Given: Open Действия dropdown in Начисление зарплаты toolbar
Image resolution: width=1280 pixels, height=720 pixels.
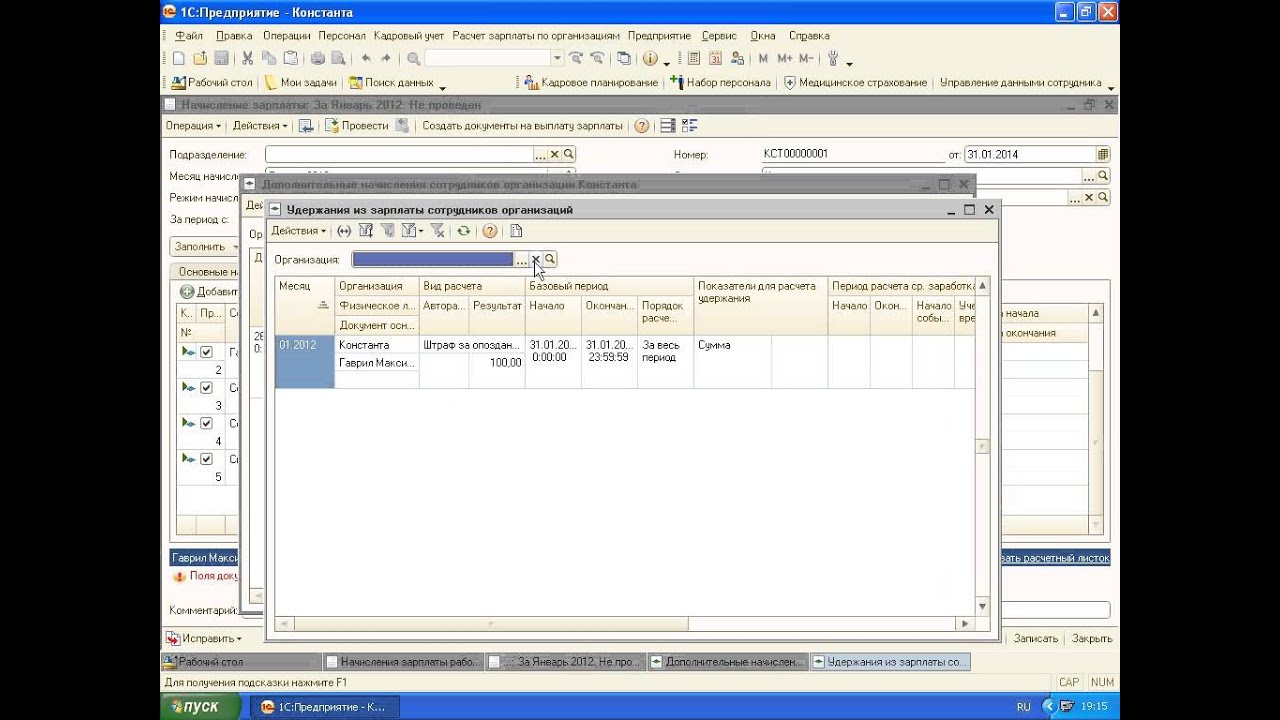Looking at the screenshot, I should click(260, 126).
